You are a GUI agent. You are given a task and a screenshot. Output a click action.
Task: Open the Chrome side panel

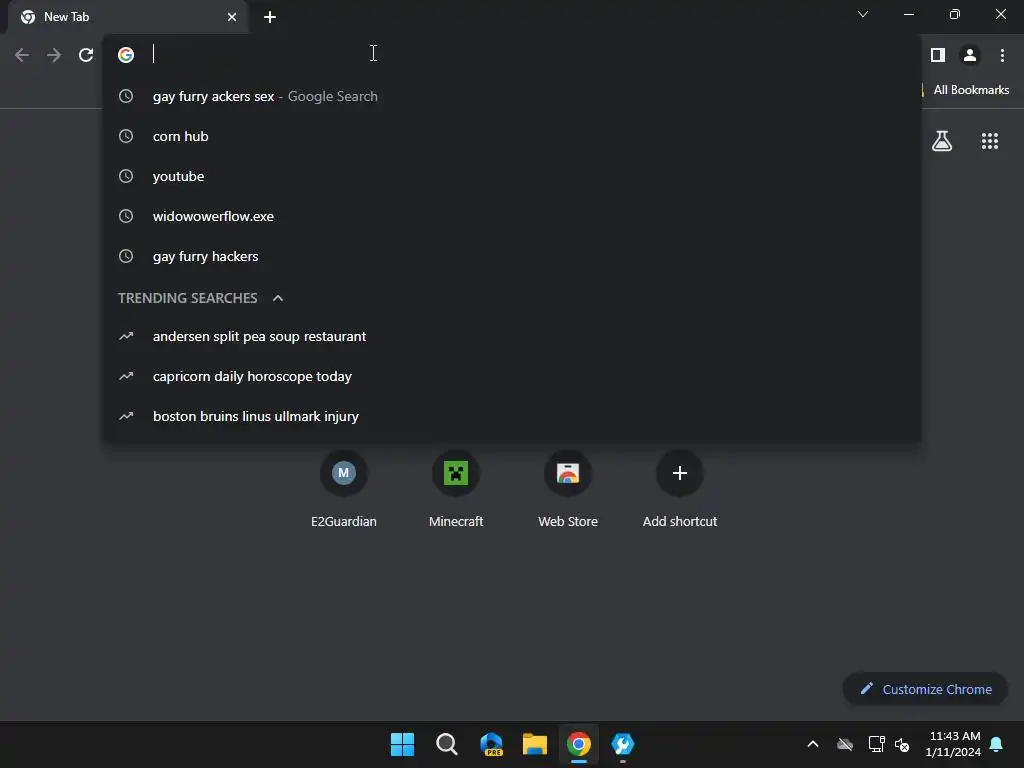pyautogui.click(x=938, y=55)
